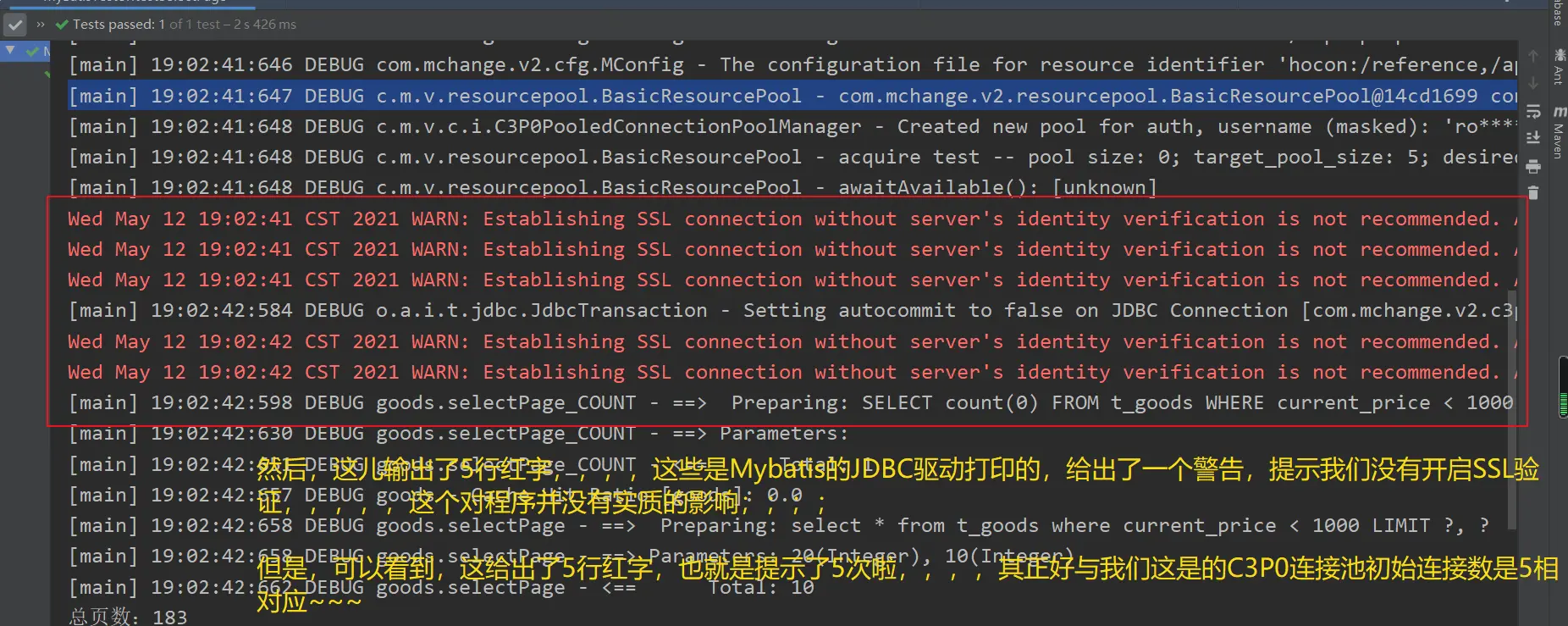Screen dimensions: 1568x626
Task: Open the Database tool window tab
Action: 1559,13
